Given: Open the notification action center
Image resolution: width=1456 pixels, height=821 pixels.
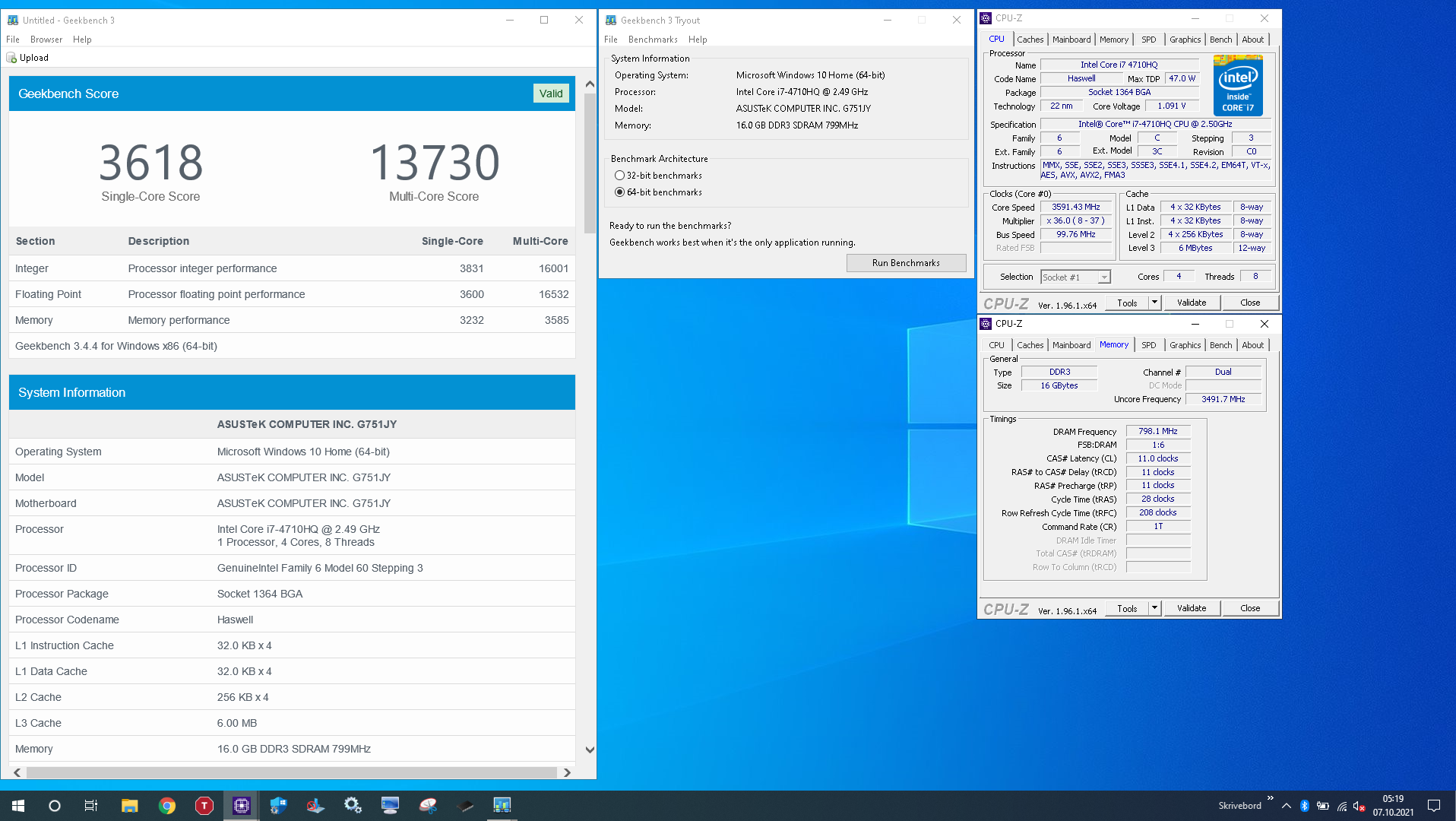Looking at the screenshot, I should click(x=1434, y=806).
